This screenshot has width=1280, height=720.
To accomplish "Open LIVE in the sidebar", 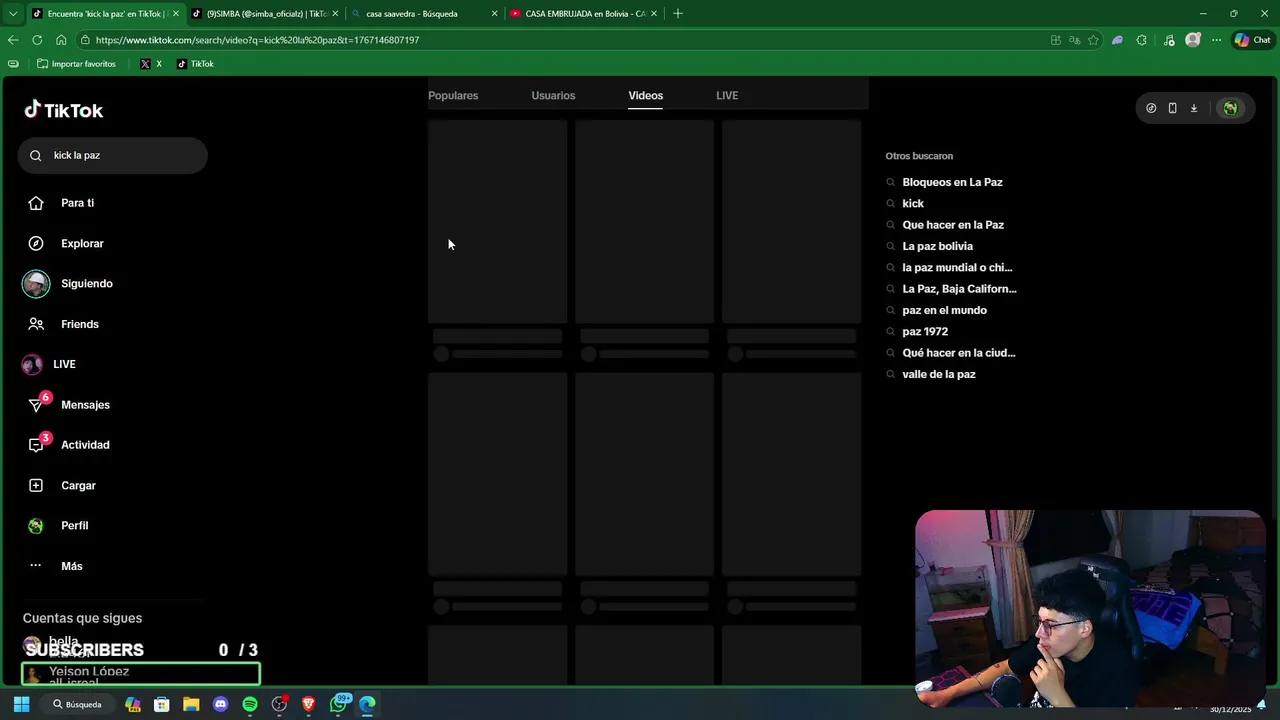I will pos(64,364).
